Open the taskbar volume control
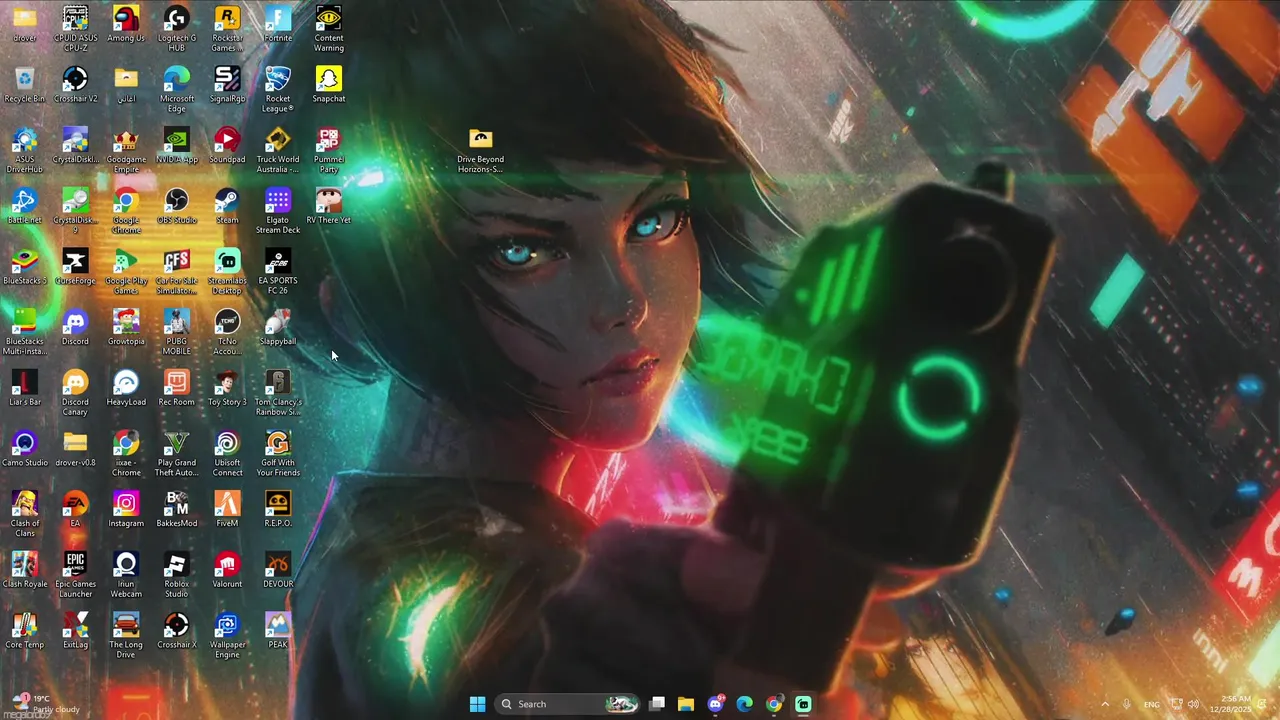The height and width of the screenshot is (720, 1280). click(1194, 704)
